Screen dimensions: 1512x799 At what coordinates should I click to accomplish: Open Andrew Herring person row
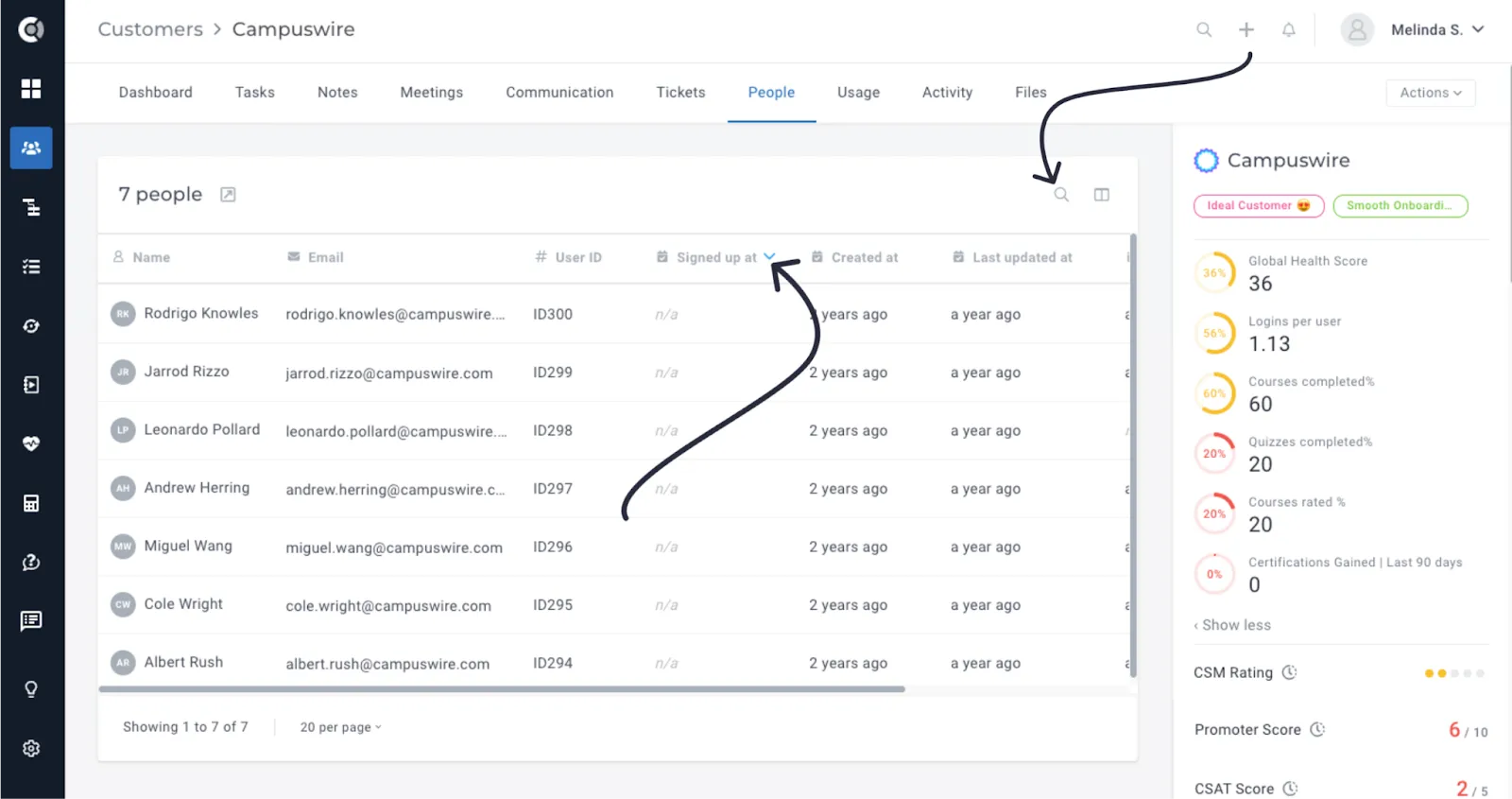coord(614,489)
